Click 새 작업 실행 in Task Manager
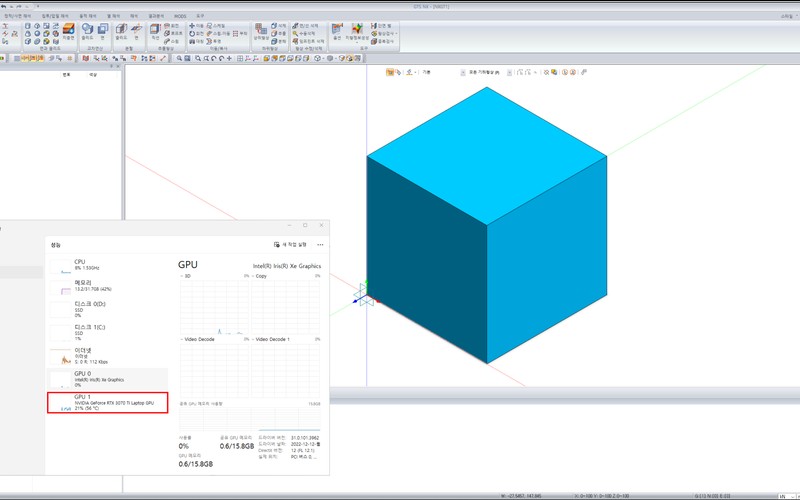This screenshot has height=500, width=800. coord(290,245)
